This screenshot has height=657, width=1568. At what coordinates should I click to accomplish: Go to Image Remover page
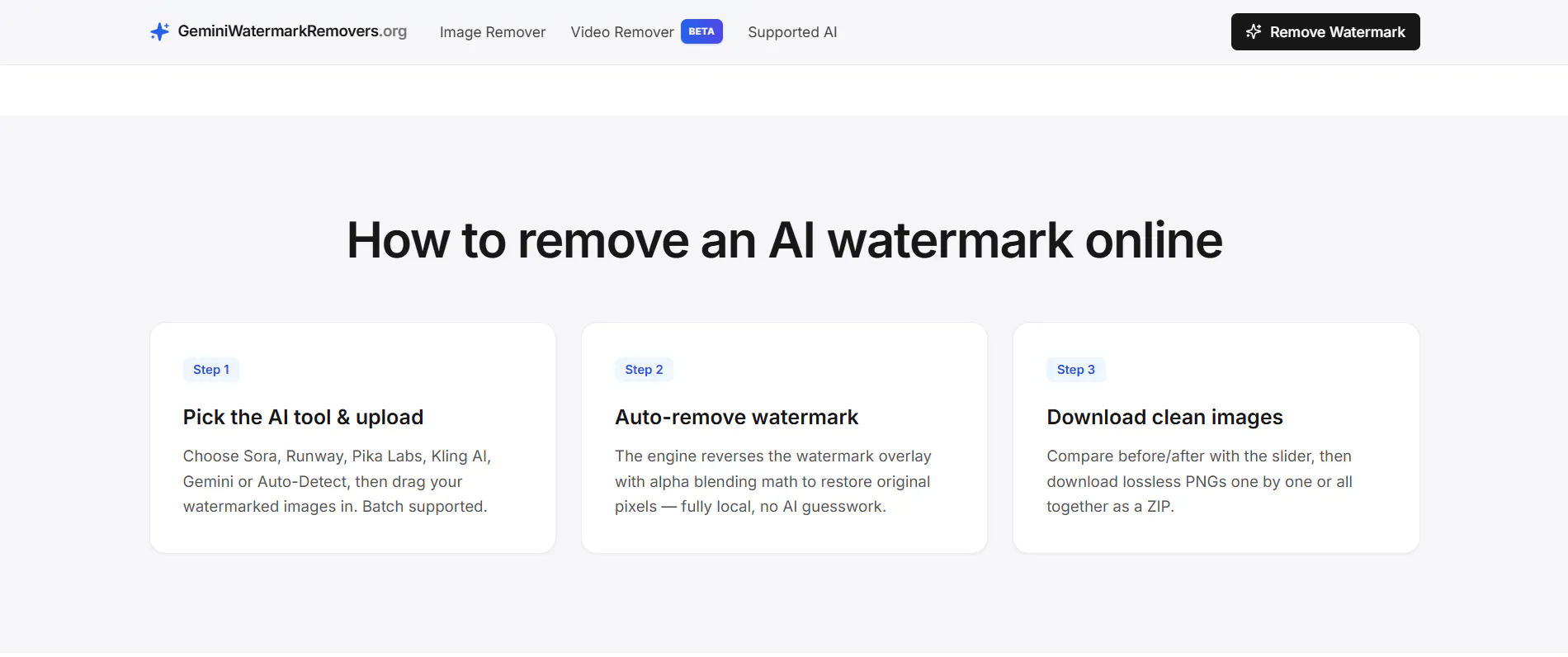(x=493, y=32)
